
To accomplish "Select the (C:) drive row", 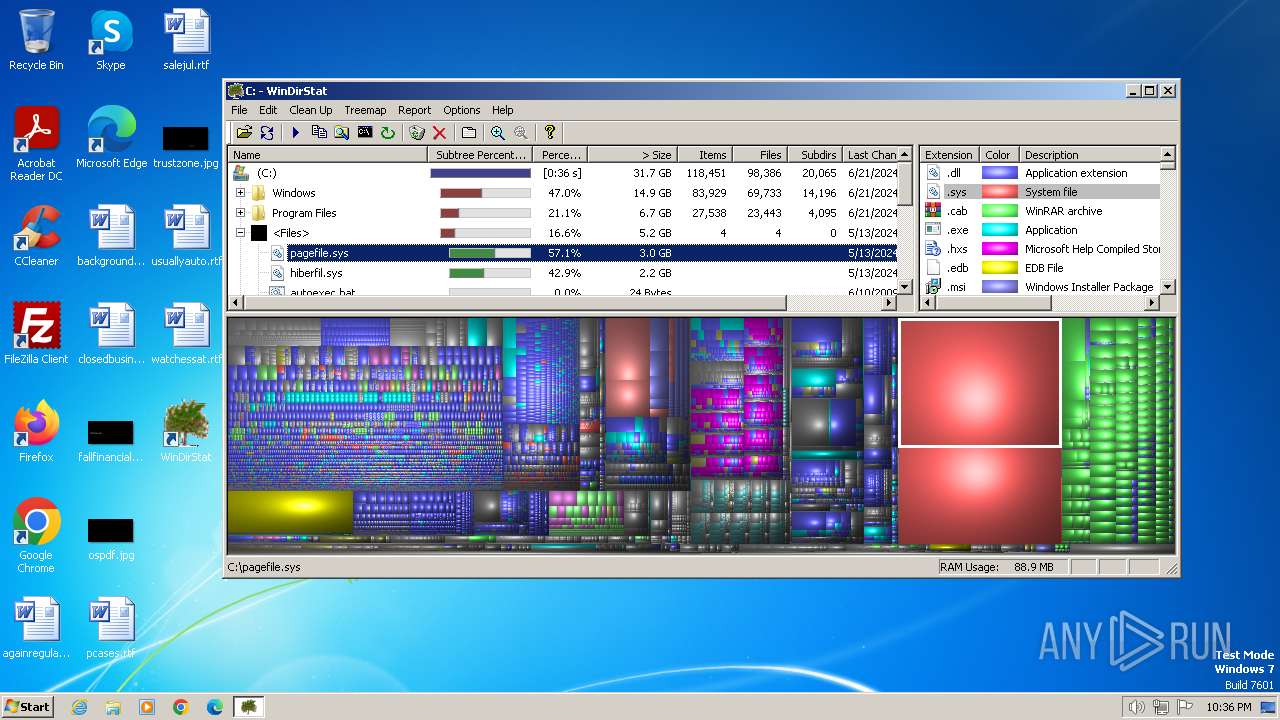I will pos(563,173).
